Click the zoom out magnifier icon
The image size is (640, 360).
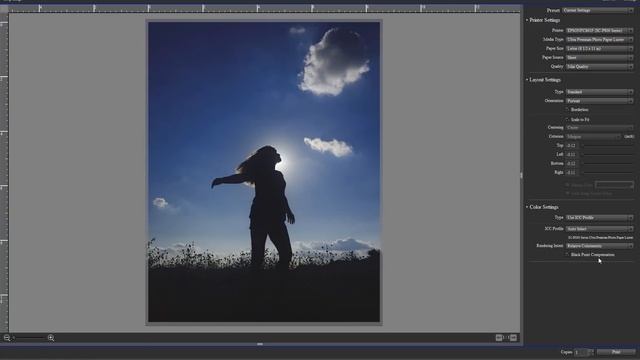[x=7, y=338]
